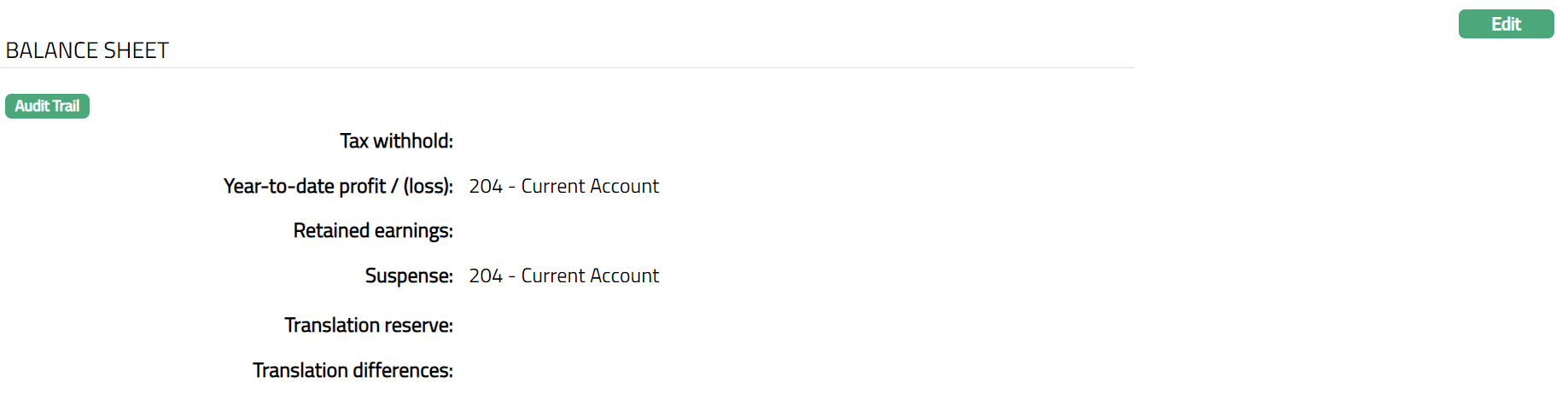This screenshot has height=400, width=1568.
Task: Select the Translation reserve label
Action: pyautogui.click(x=369, y=325)
